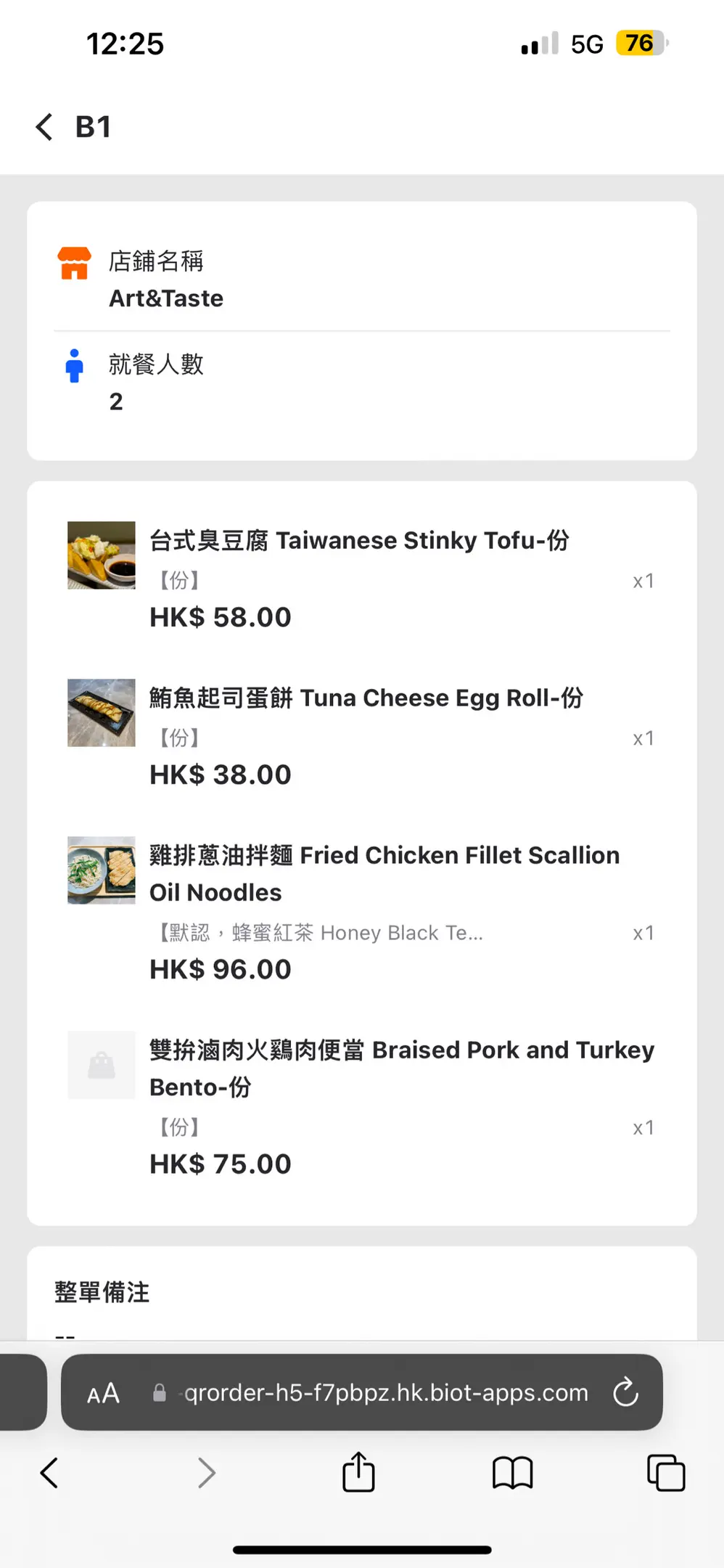Open Taiwanese Stinky Tofu photo thumbnail
724x1568 pixels.
[102, 555]
